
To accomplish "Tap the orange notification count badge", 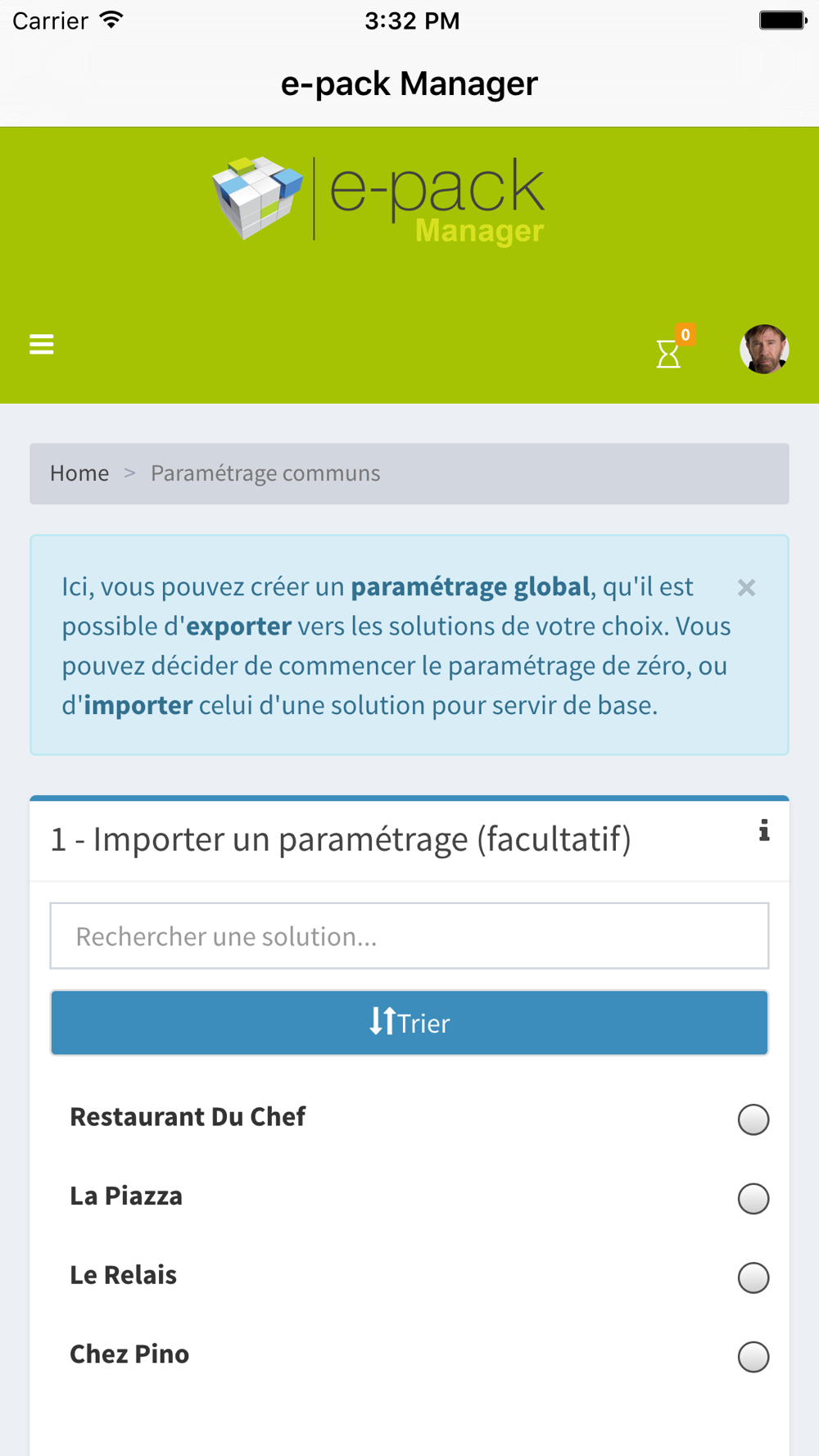I will point(686,334).
